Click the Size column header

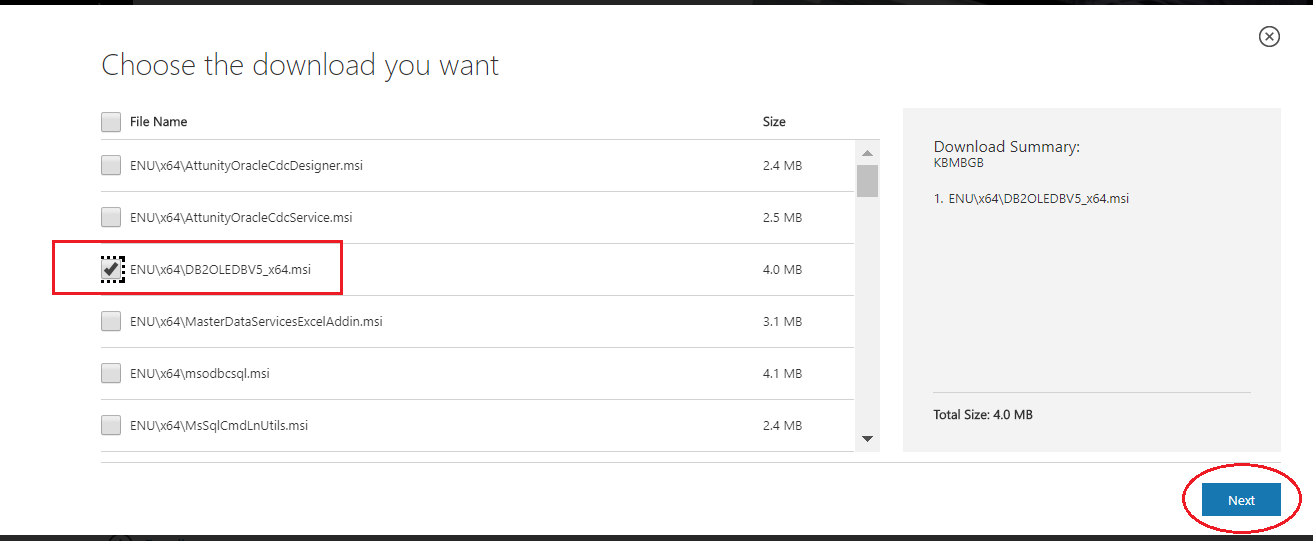tap(774, 122)
